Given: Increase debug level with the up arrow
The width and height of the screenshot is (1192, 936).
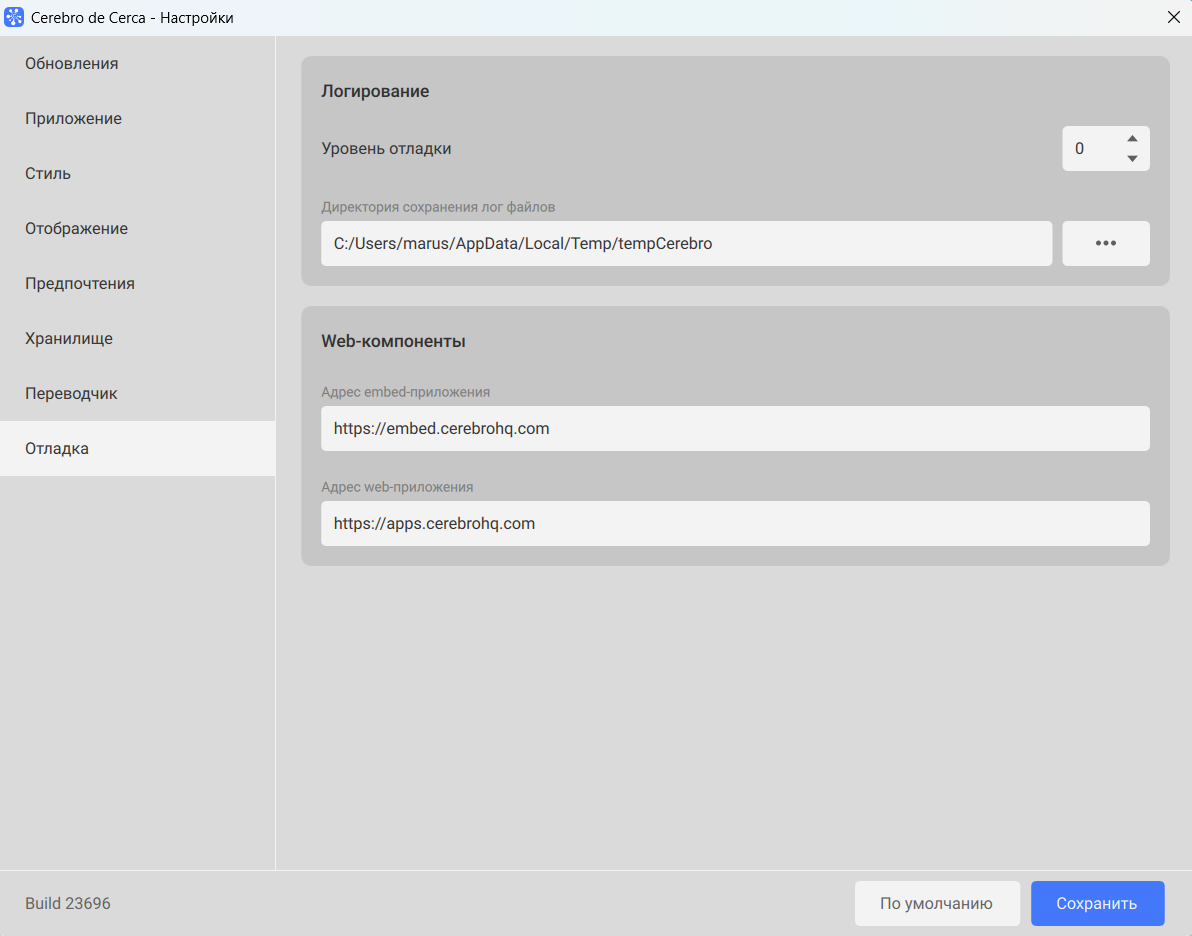Looking at the screenshot, I should (x=1132, y=139).
